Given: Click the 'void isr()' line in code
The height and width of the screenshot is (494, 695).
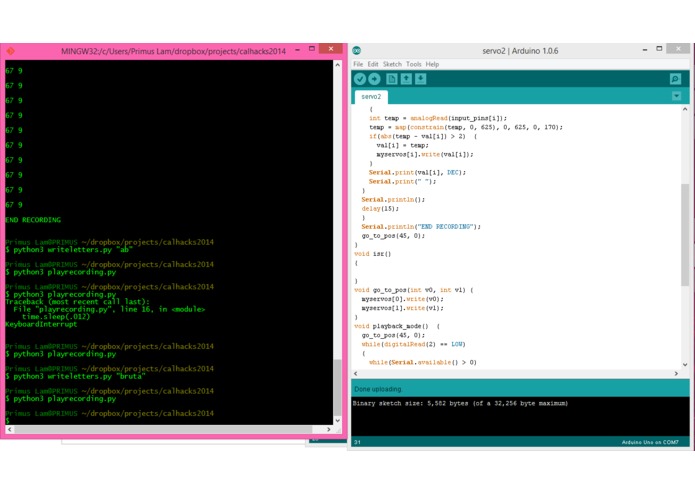Looking at the screenshot, I should pyautogui.click(x=373, y=254).
